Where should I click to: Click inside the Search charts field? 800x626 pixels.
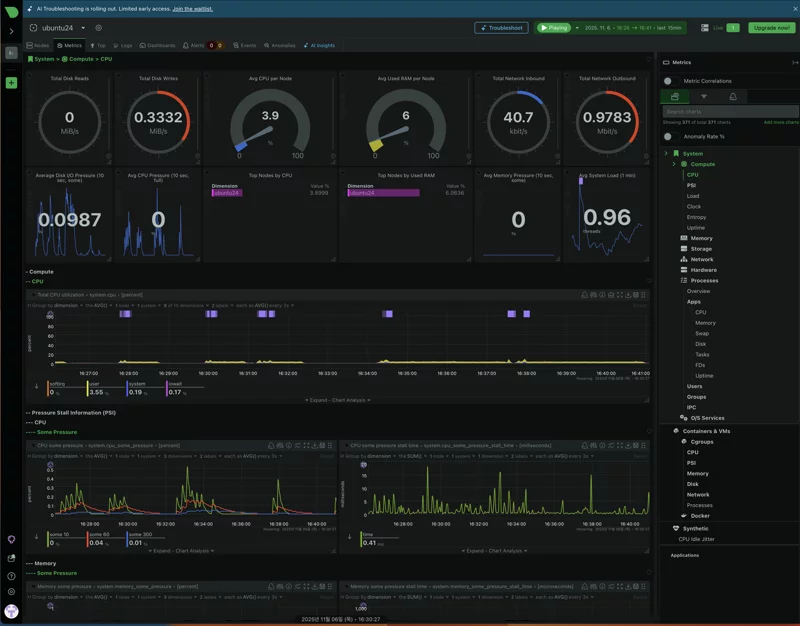click(x=730, y=112)
